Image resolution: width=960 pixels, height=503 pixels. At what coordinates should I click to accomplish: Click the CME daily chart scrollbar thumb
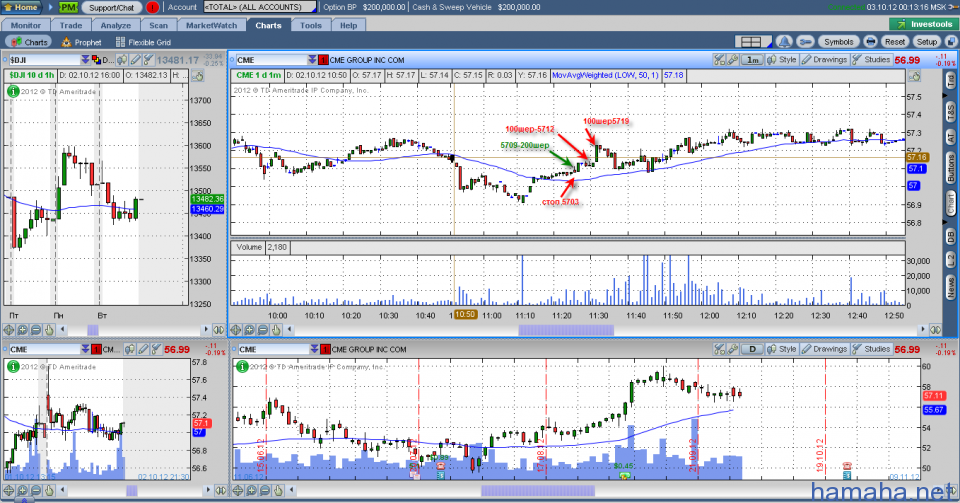point(538,491)
